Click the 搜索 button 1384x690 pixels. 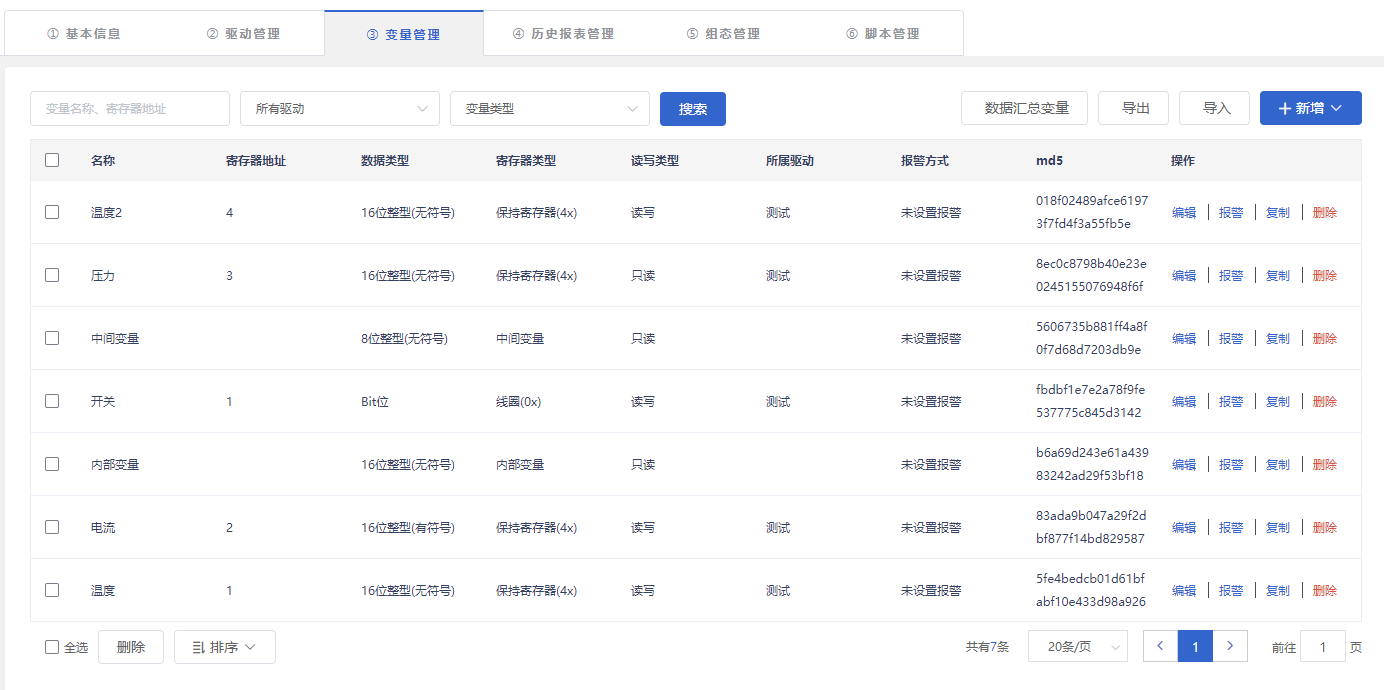[693, 109]
